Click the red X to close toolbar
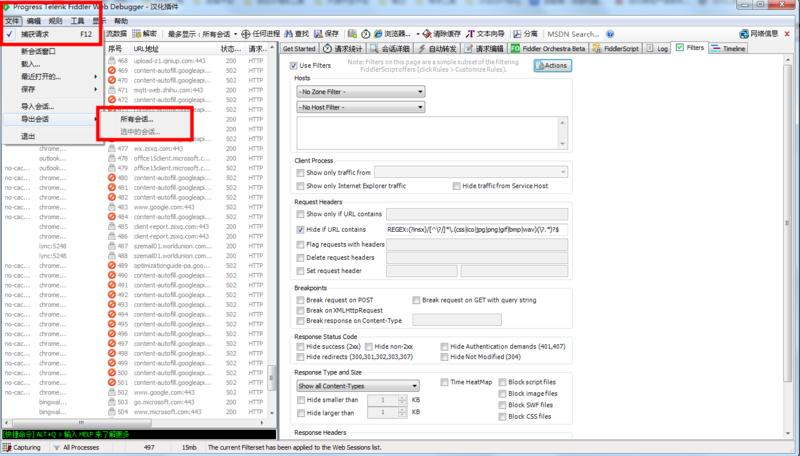 787,34
